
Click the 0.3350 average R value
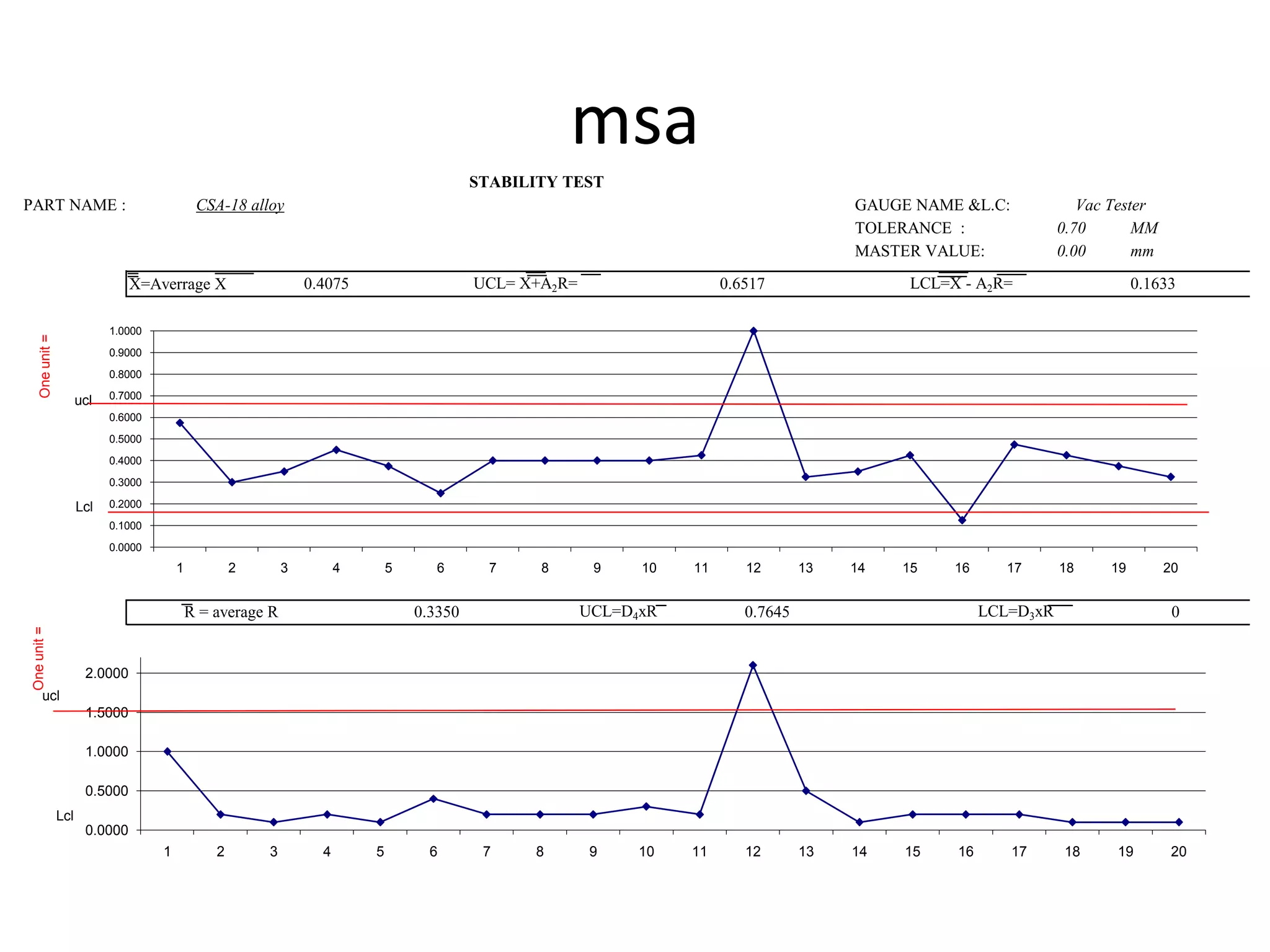(437, 612)
